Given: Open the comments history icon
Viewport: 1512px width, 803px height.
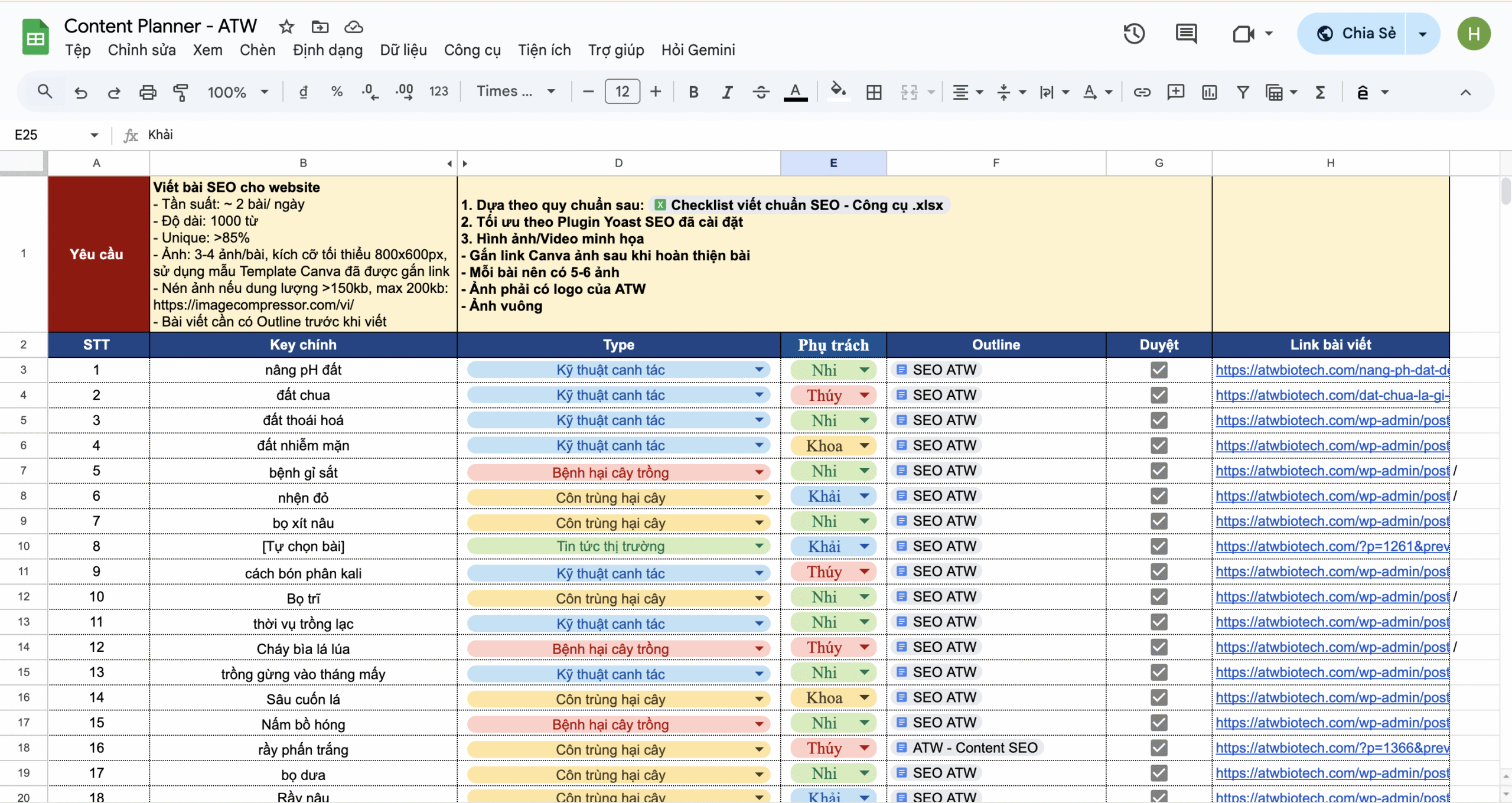Looking at the screenshot, I should pos(1185,34).
